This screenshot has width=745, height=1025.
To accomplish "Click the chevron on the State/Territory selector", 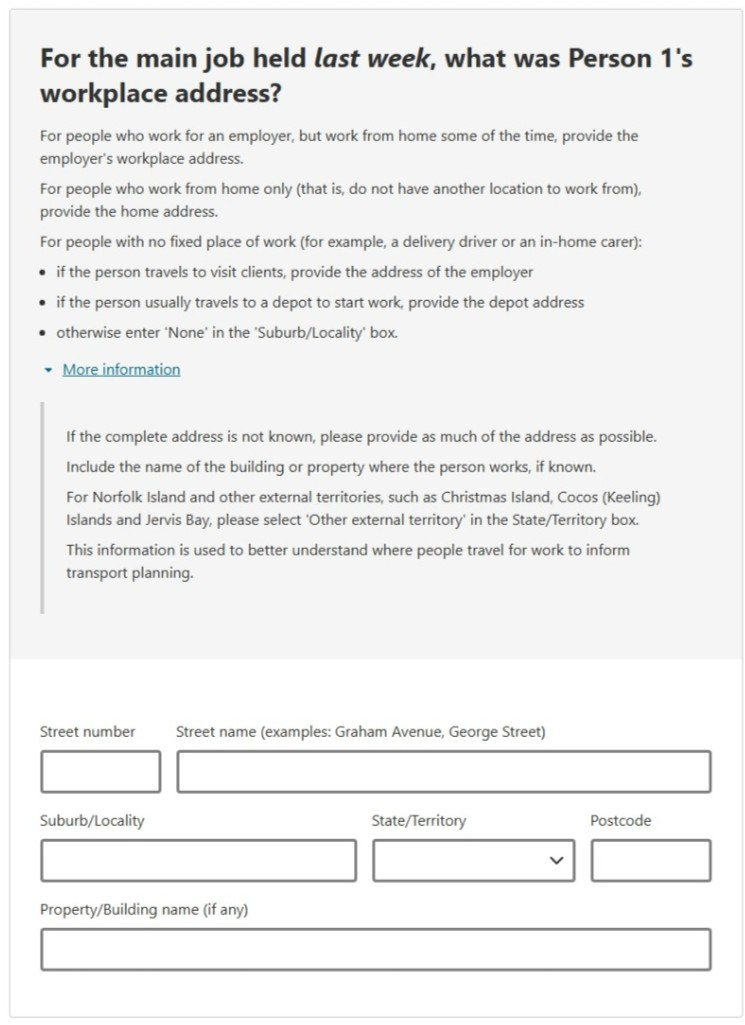I will pos(557,860).
